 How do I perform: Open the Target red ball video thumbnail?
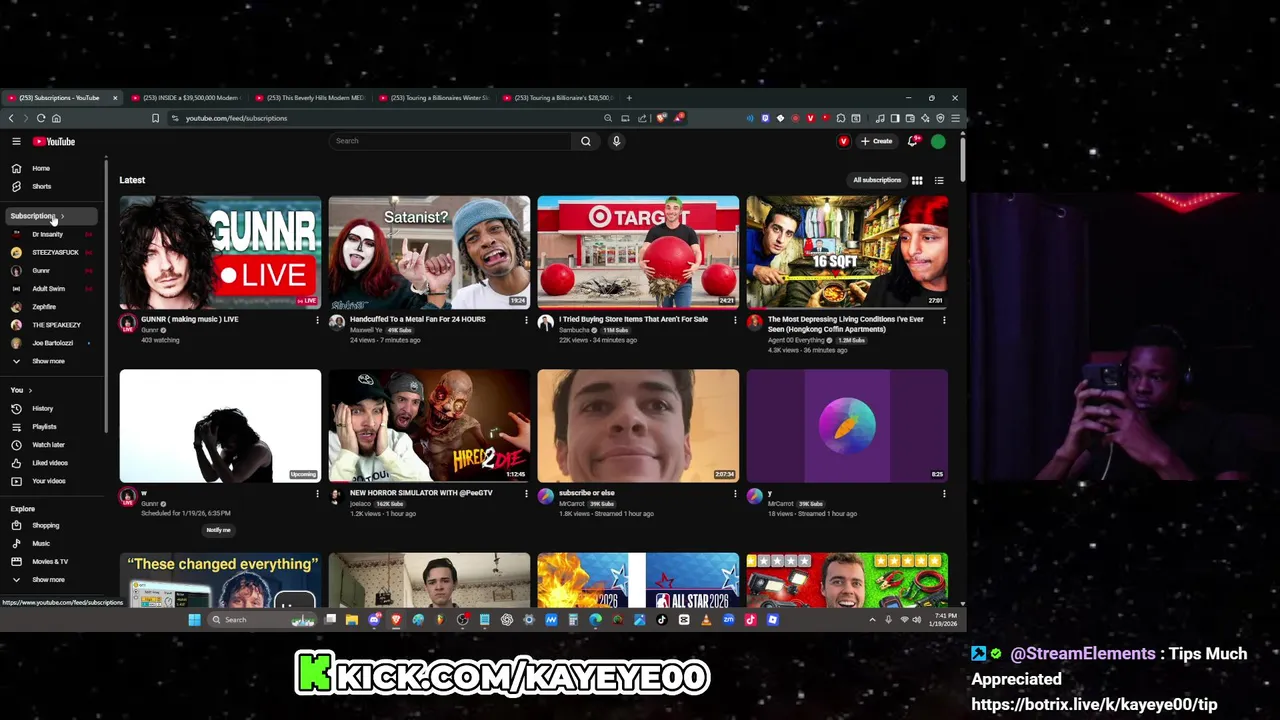coord(638,252)
